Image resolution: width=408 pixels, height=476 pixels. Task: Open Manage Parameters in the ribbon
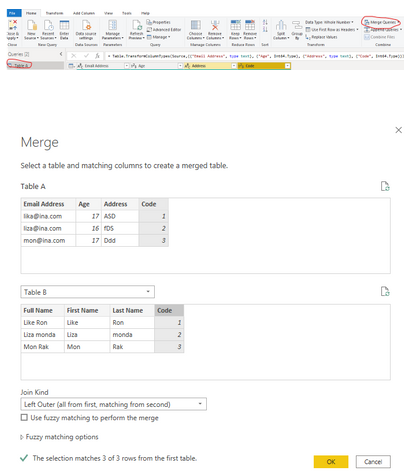tap(113, 29)
